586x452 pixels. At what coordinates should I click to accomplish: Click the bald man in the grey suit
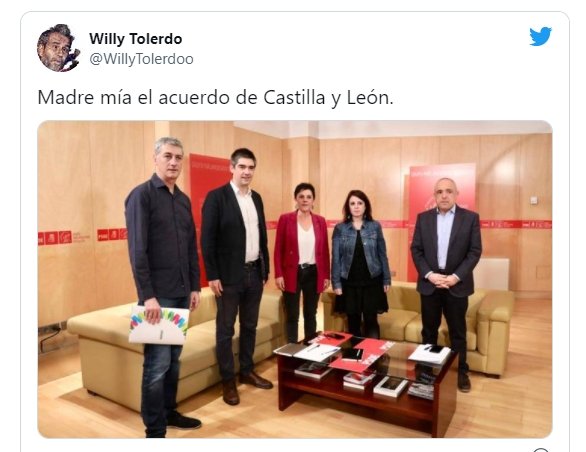[x=446, y=283]
